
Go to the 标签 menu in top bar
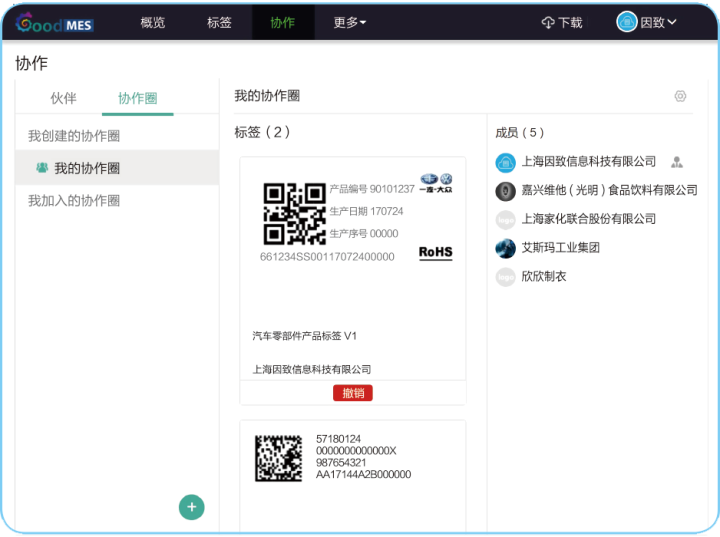[x=219, y=22]
